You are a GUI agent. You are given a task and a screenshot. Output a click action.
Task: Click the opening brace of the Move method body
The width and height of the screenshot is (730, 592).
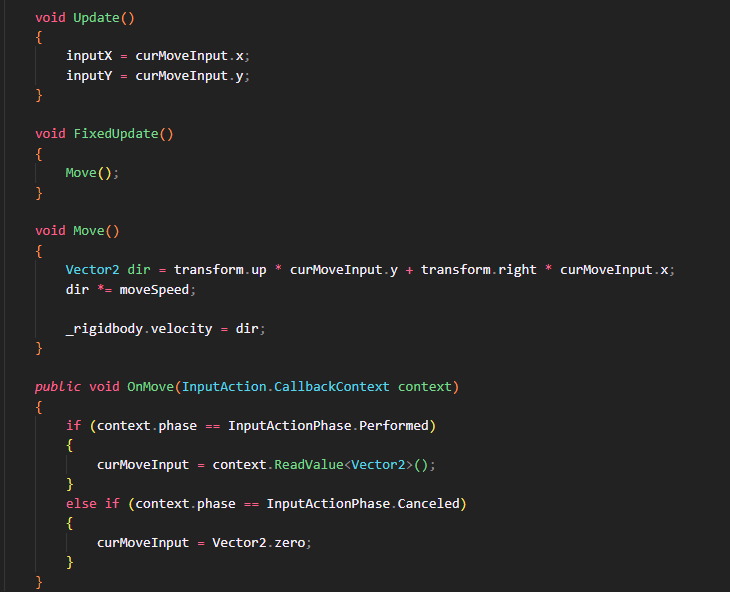(x=39, y=251)
